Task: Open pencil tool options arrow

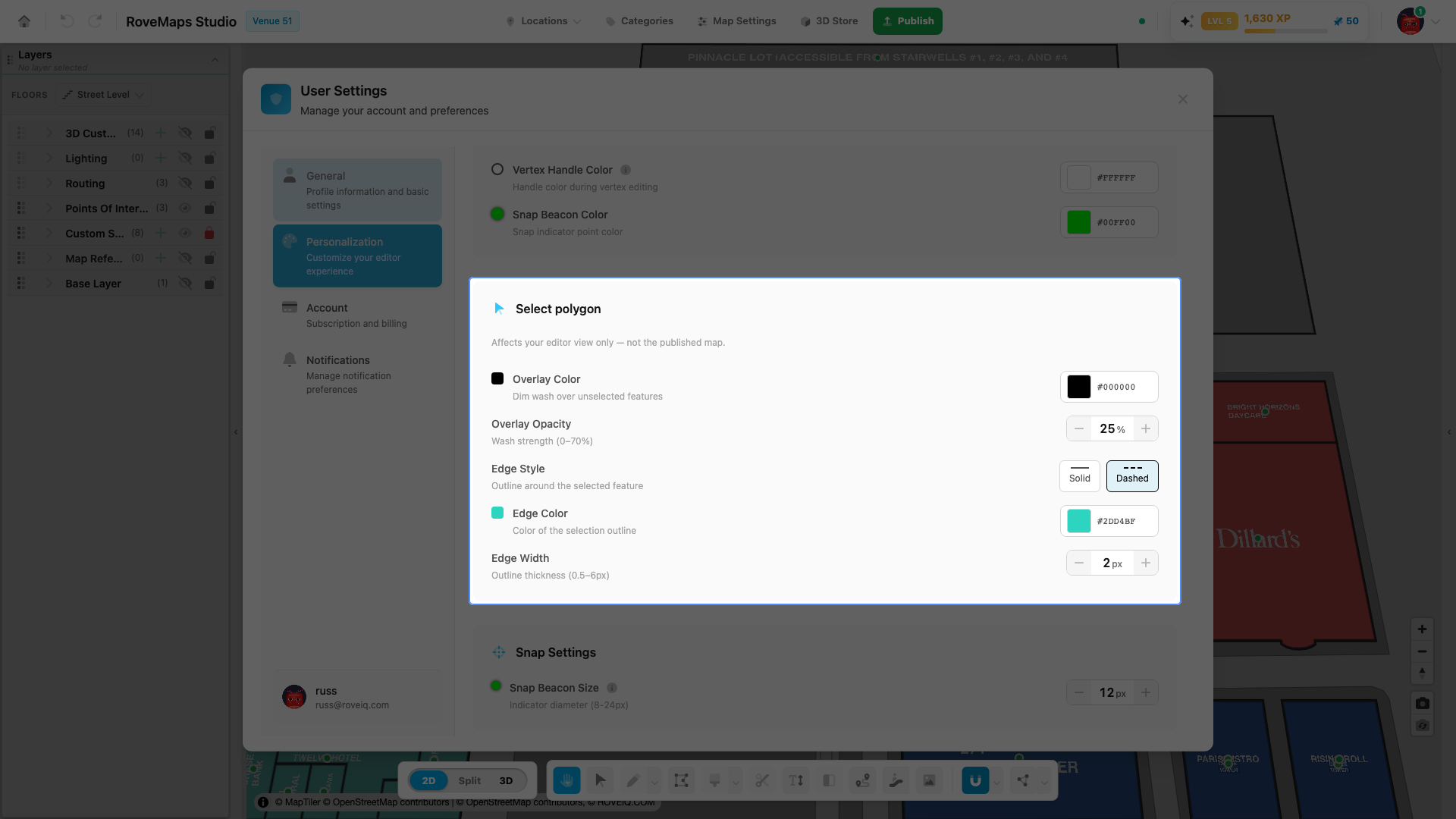Action: [655, 781]
